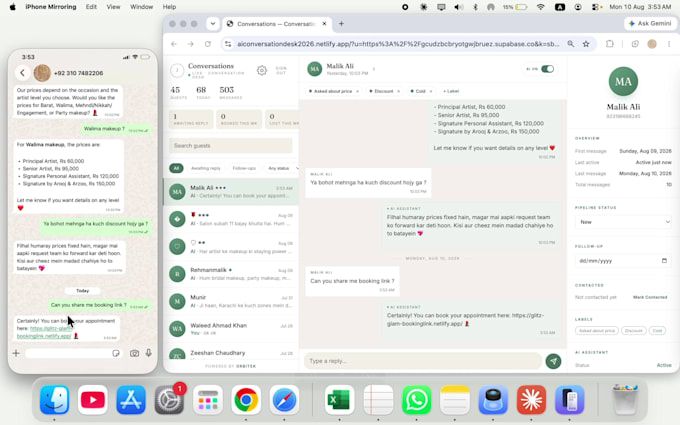Bookmark this page with star icon
This screenshot has width=680, height=425.
pyautogui.click(x=586, y=44)
